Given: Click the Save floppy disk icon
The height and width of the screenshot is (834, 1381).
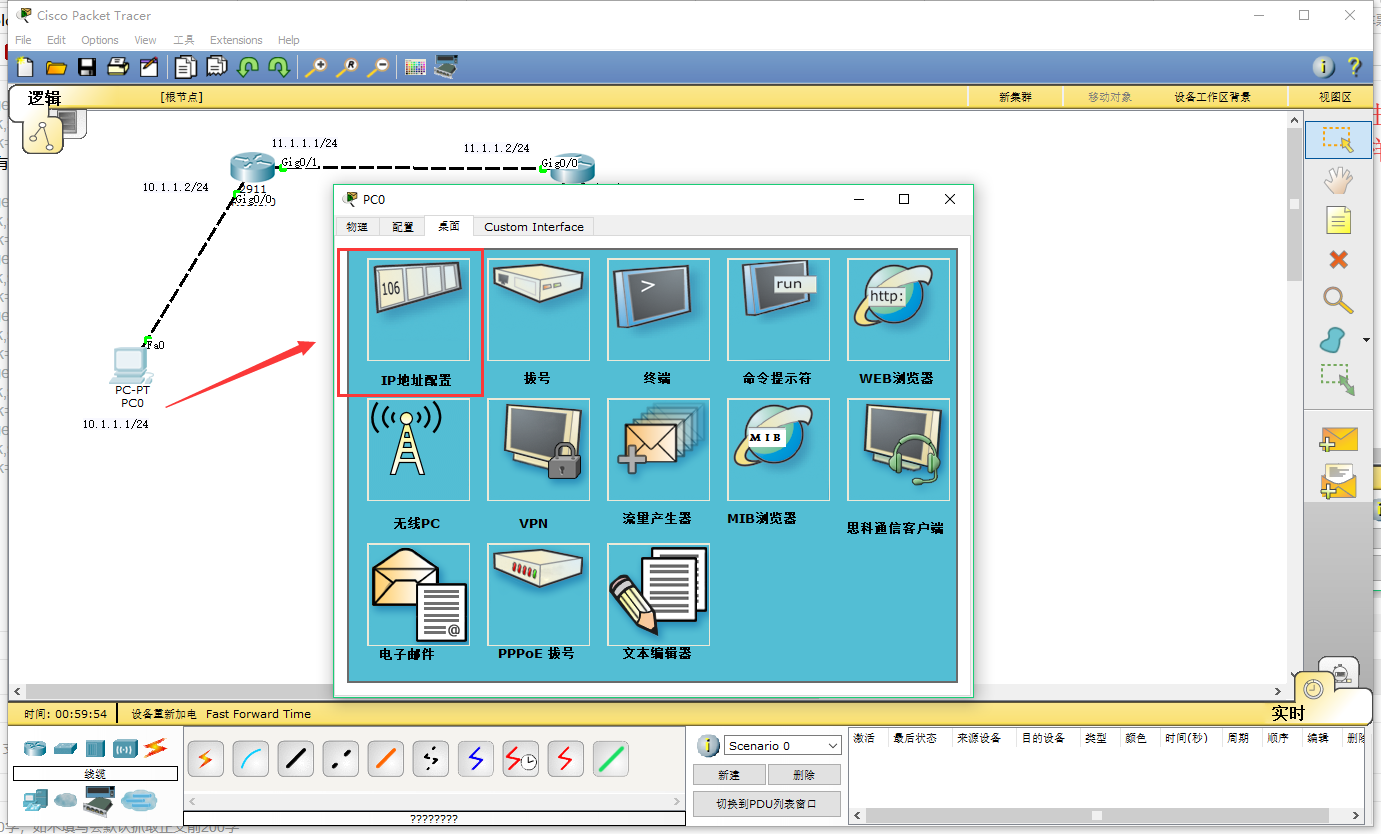Looking at the screenshot, I should tap(87, 67).
